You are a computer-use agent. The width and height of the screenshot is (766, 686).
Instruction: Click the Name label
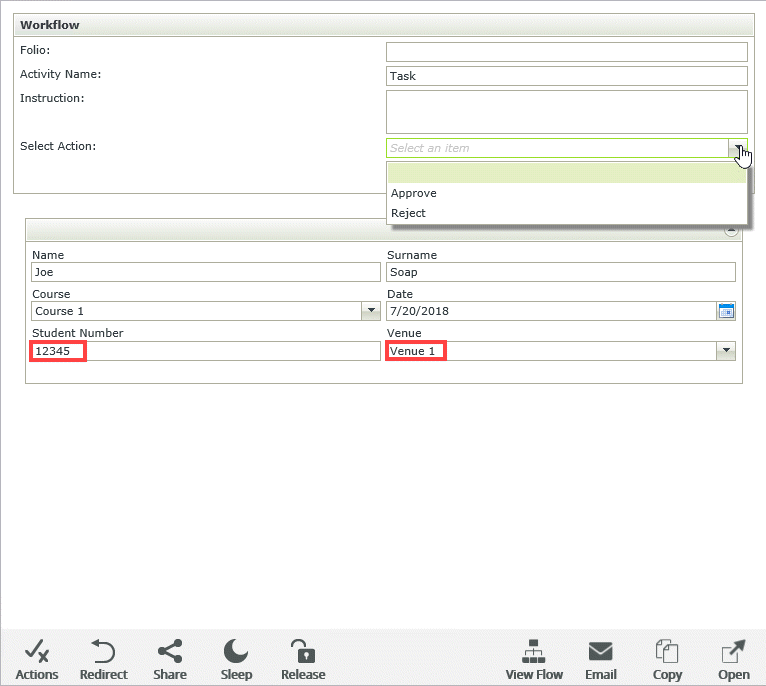point(48,255)
